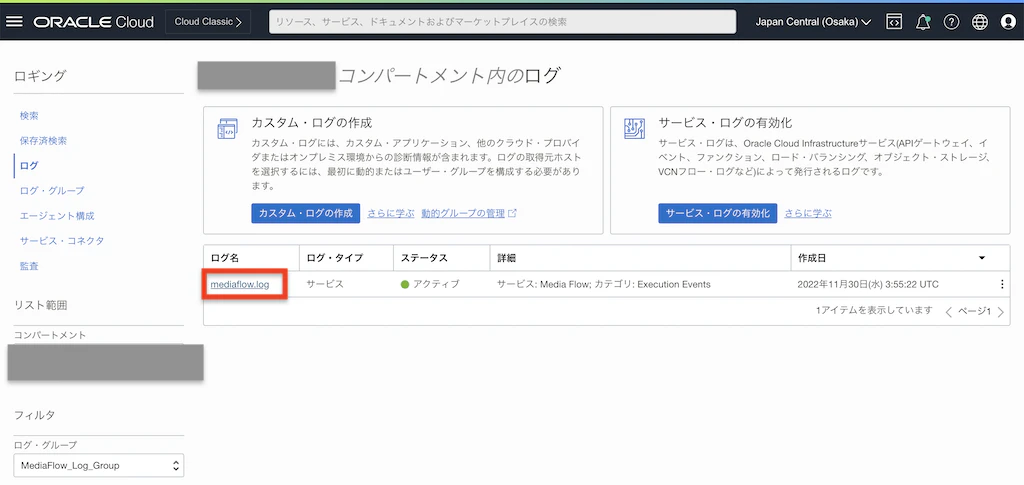This screenshot has height=485, width=1024.
Task: Open Cloud Shell developer tools icon
Action: click(x=893, y=22)
